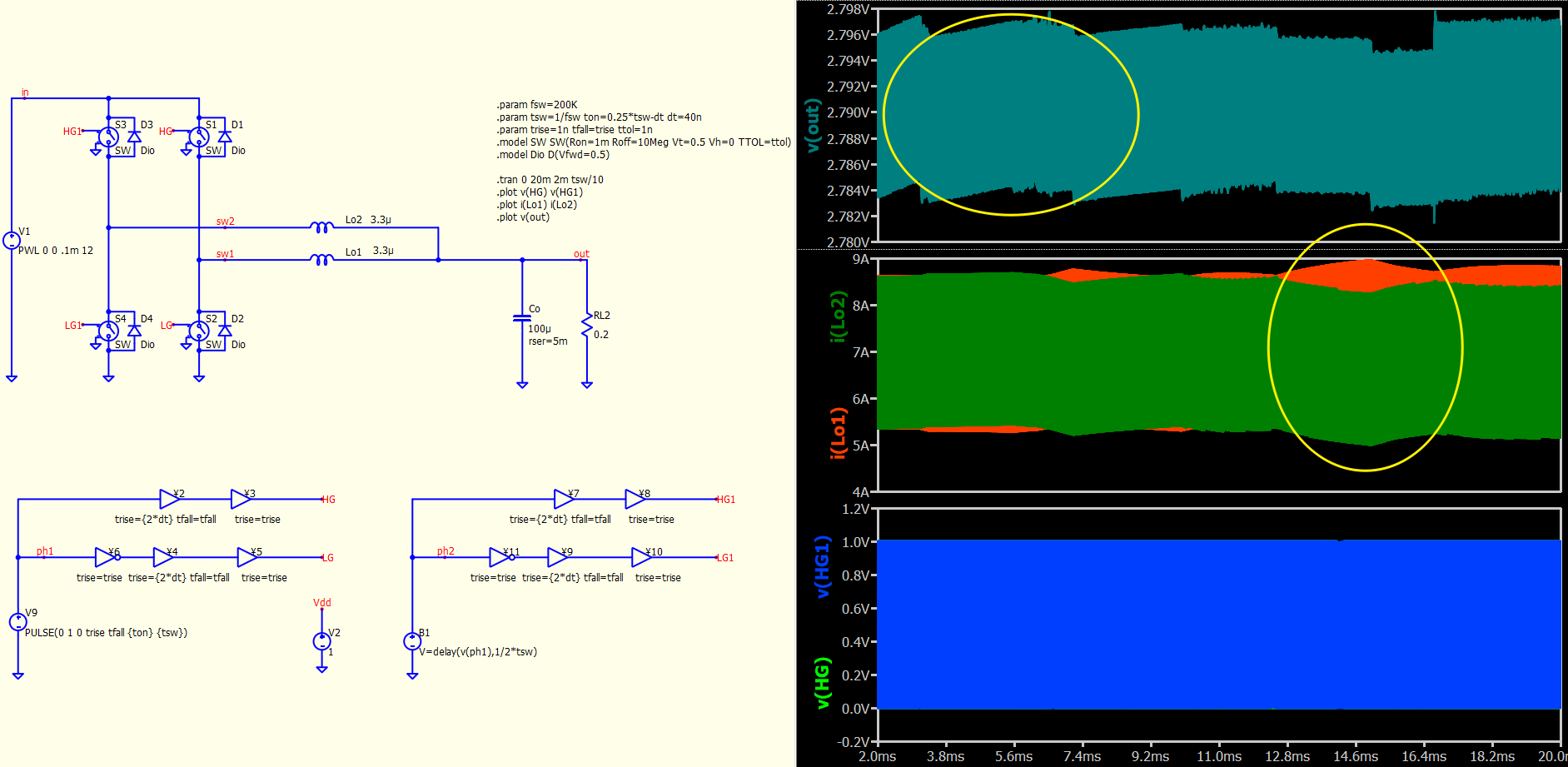Image resolution: width=1568 pixels, height=767 pixels.
Task: Click the ground symbol below V1
Action: (12, 378)
